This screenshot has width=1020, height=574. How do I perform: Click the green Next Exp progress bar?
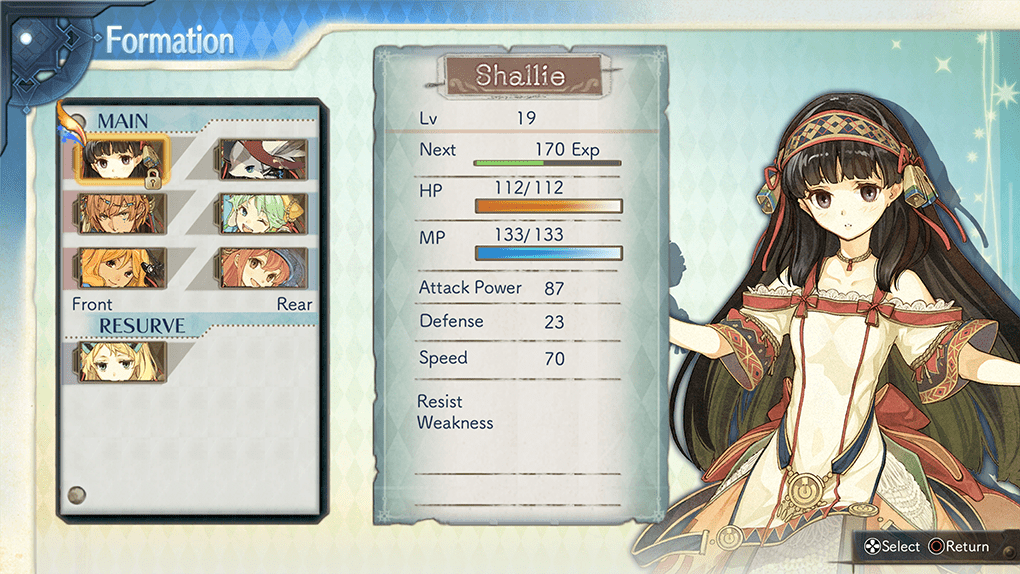(548, 163)
